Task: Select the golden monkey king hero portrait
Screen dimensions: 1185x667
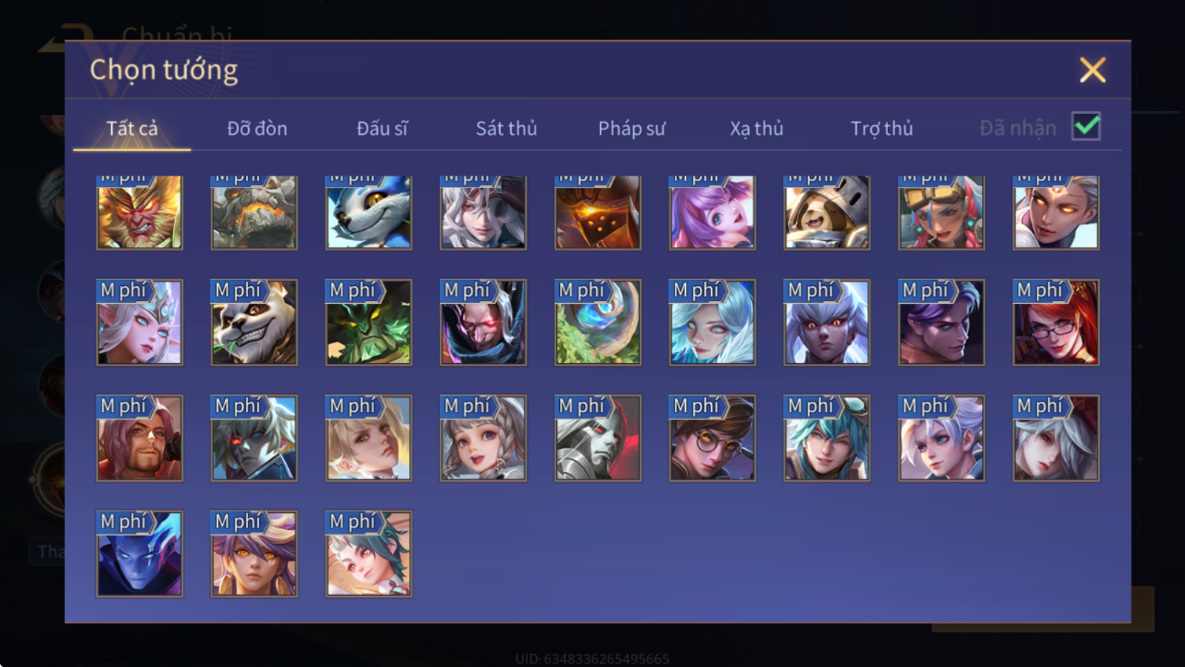Action: (x=139, y=212)
